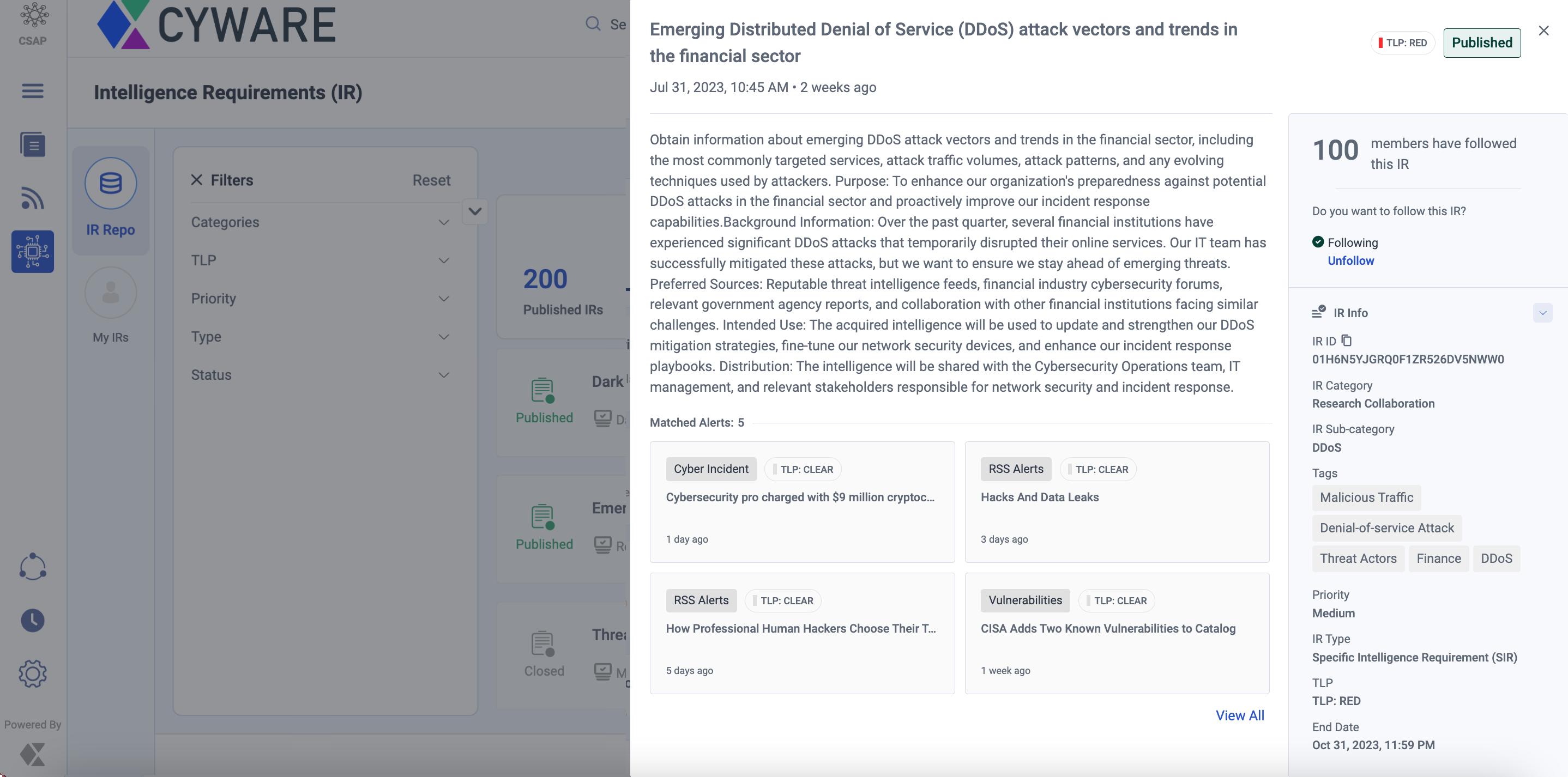Close the Filters panel with X icon

point(197,180)
